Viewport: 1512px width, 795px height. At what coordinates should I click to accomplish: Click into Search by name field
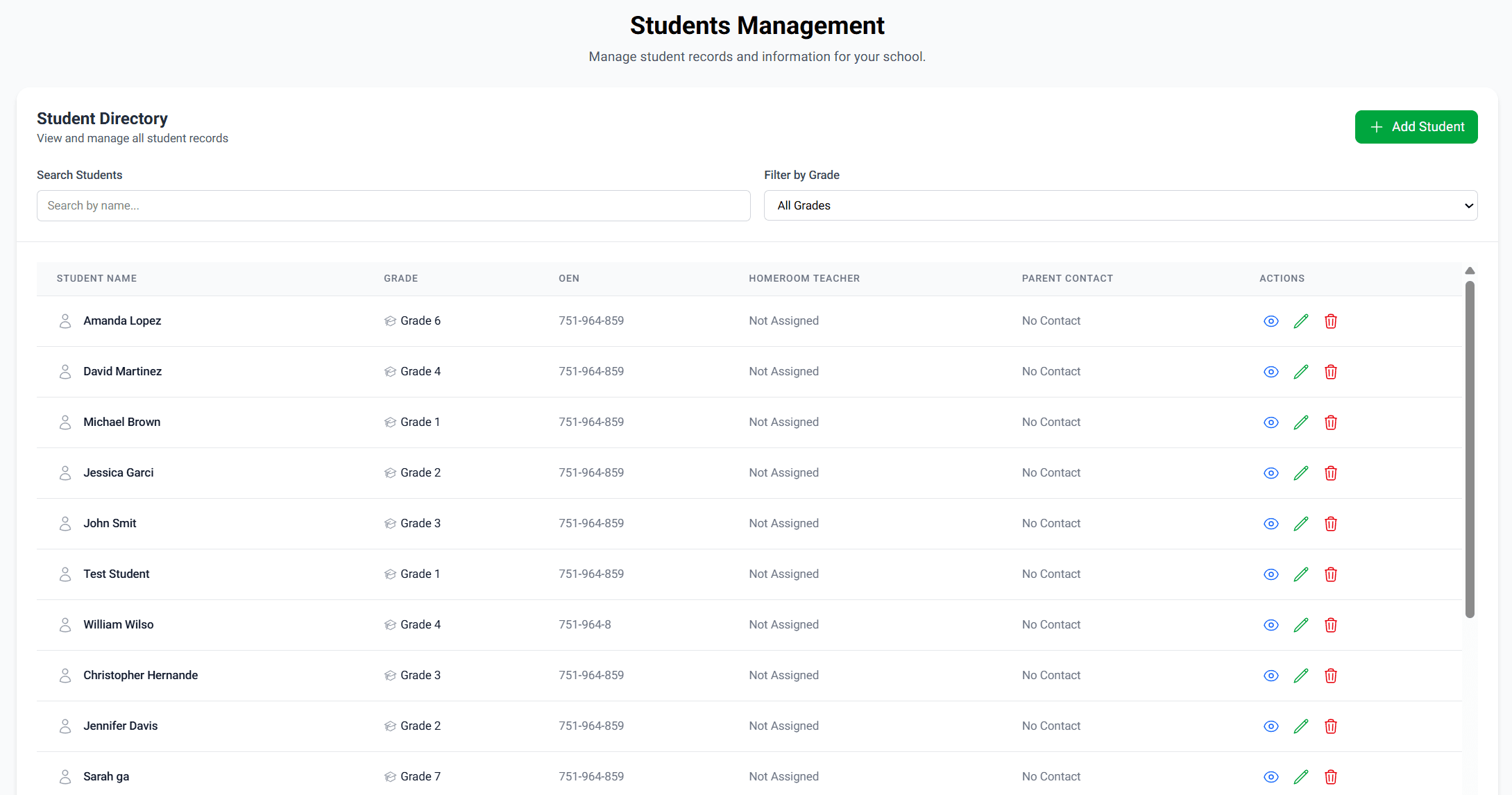[393, 205]
